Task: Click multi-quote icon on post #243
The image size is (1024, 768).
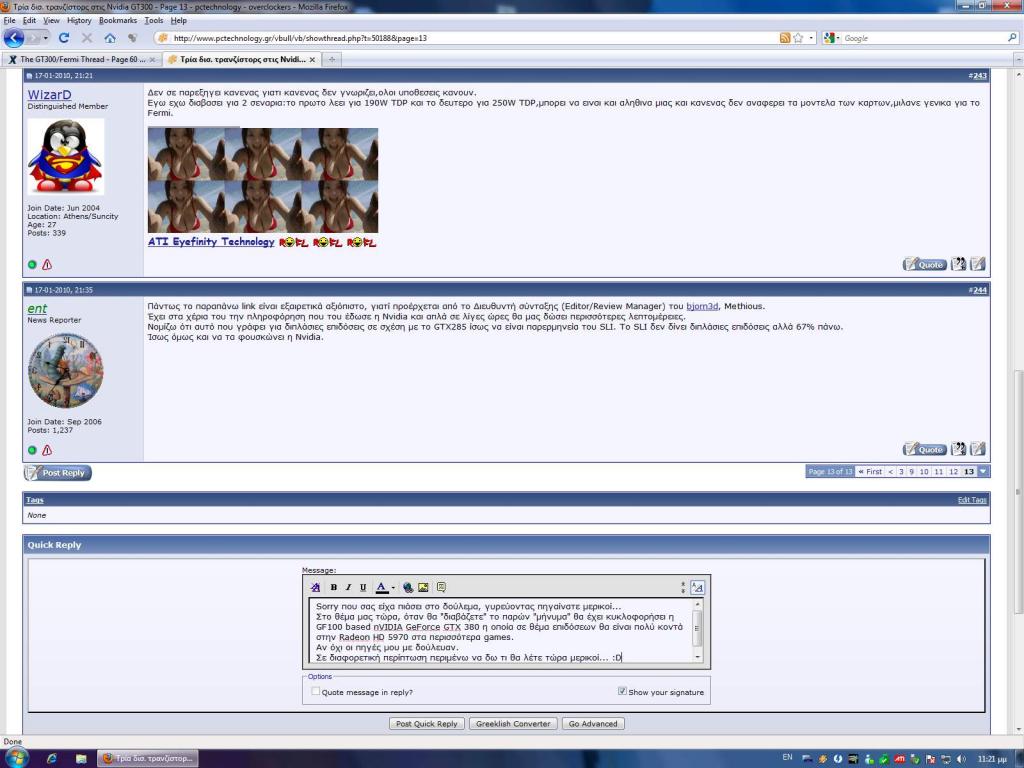Action: click(x=958, y=264)
